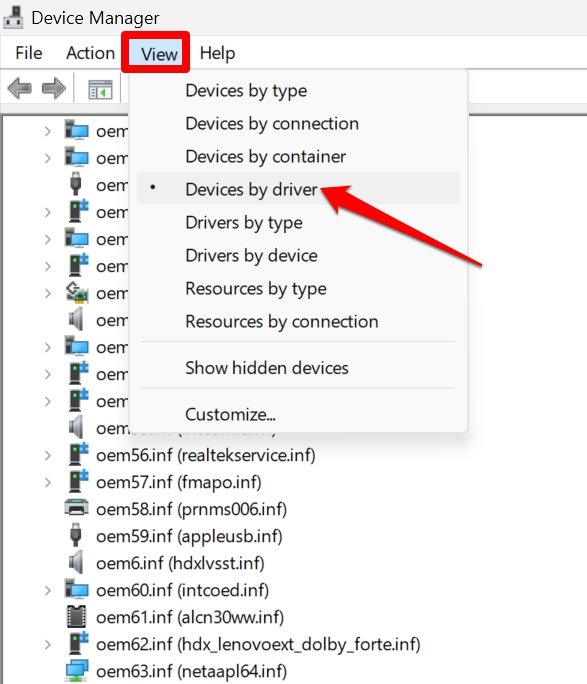Open the File menu

29,53
